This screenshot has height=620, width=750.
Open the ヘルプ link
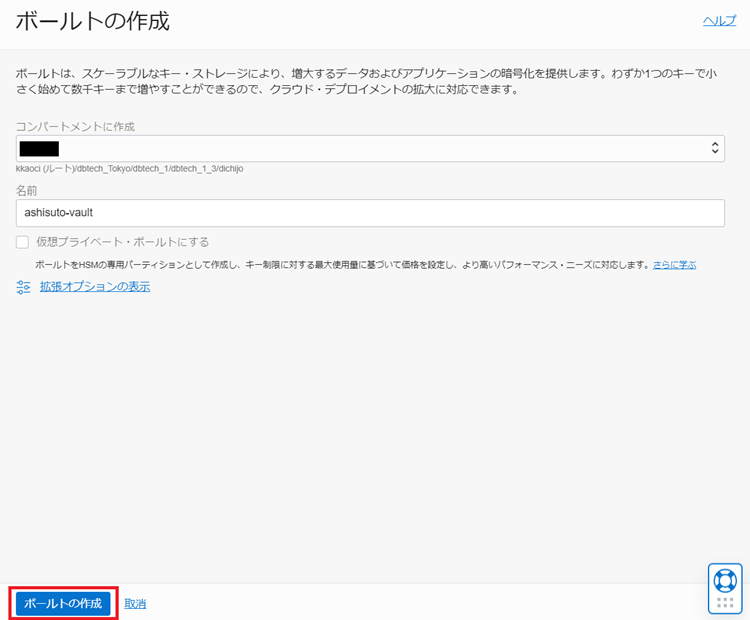coord(719,20)
